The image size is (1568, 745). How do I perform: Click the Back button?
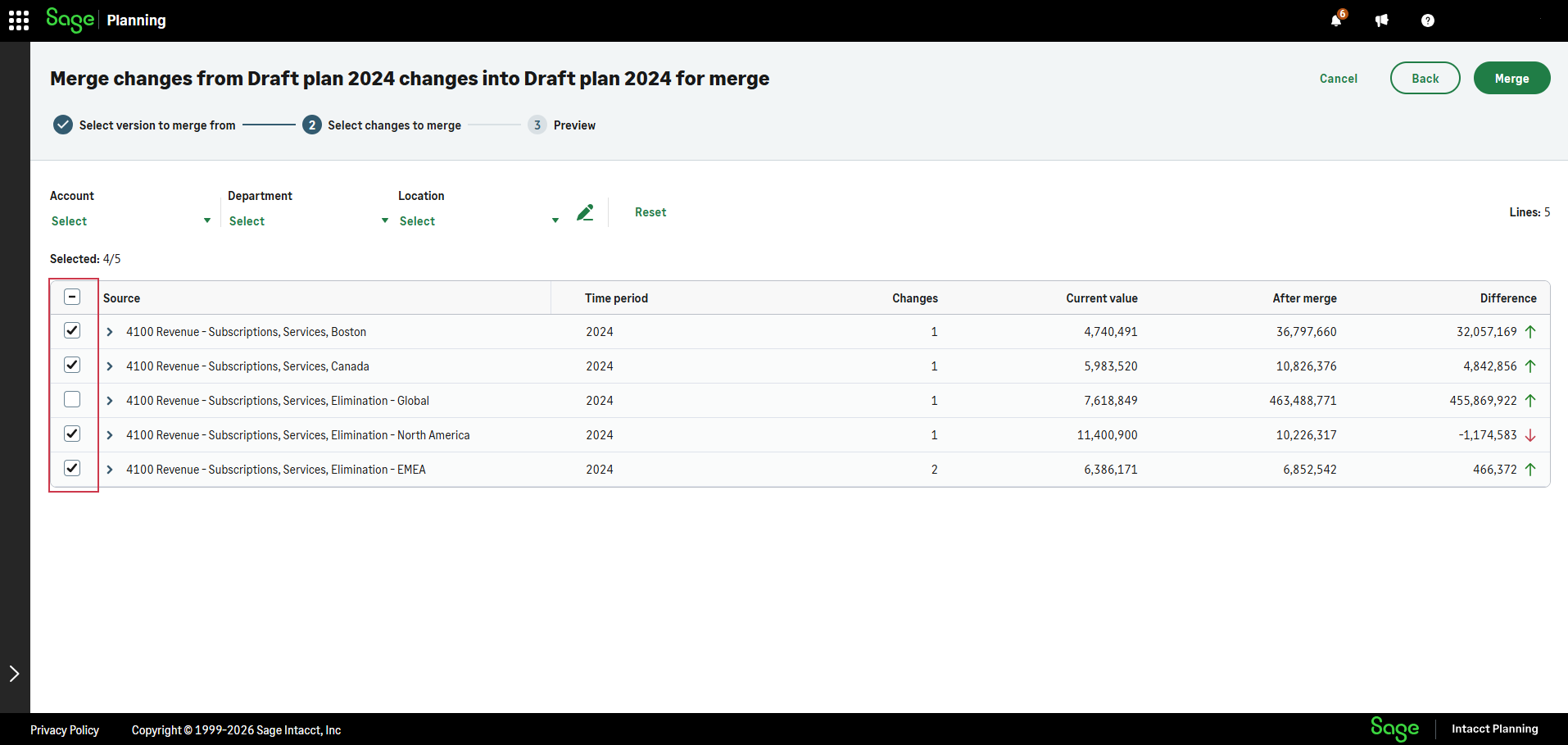click(x=1425, y=78)
